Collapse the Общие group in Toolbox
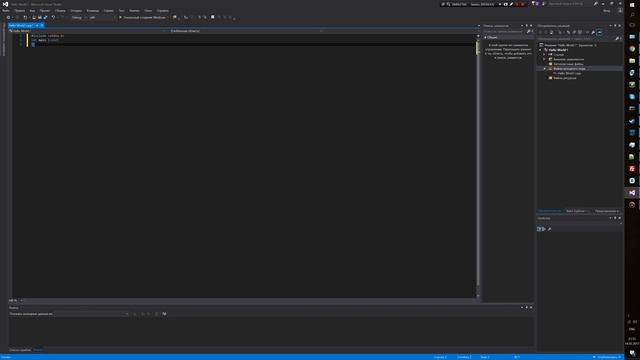 [485, 37]
